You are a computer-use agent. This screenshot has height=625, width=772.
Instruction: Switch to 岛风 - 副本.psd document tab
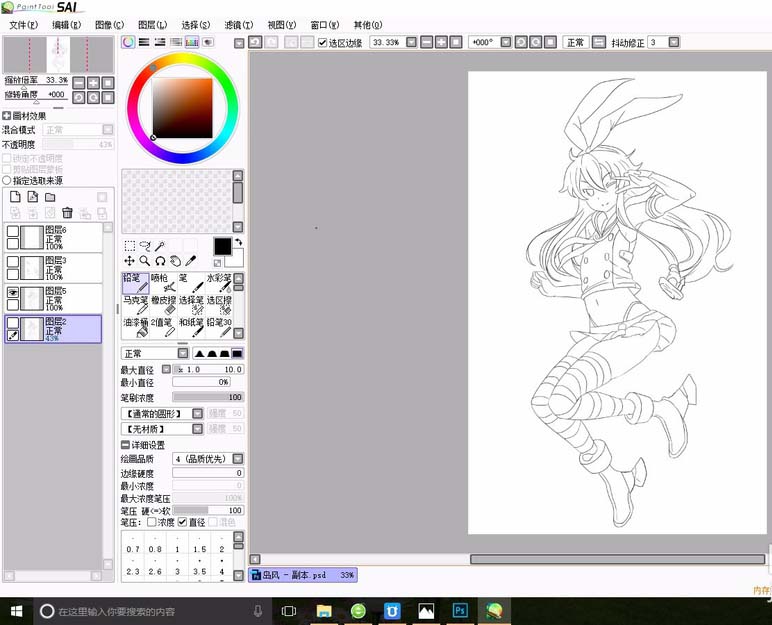[x=303, y=575]
